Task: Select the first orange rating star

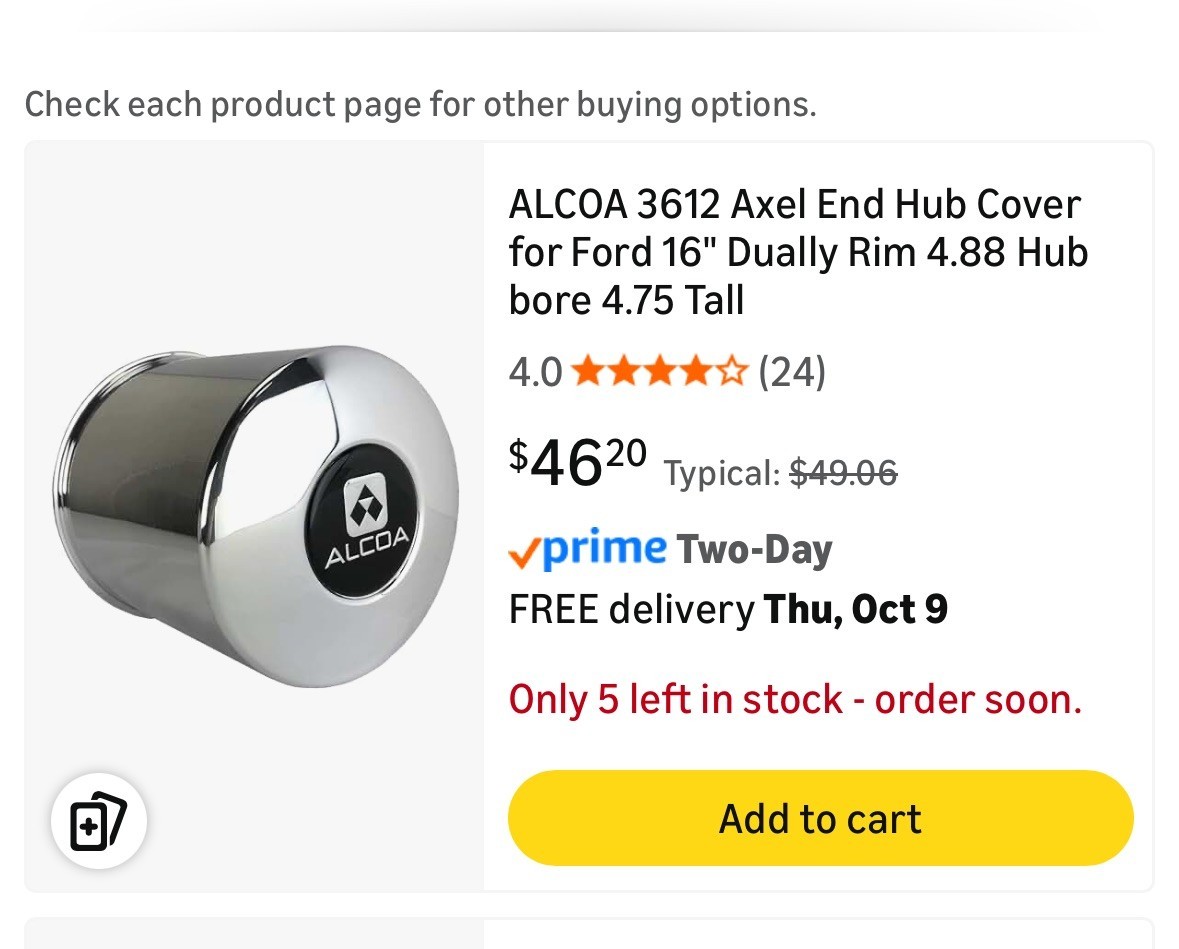Action: tap(589, 371)
